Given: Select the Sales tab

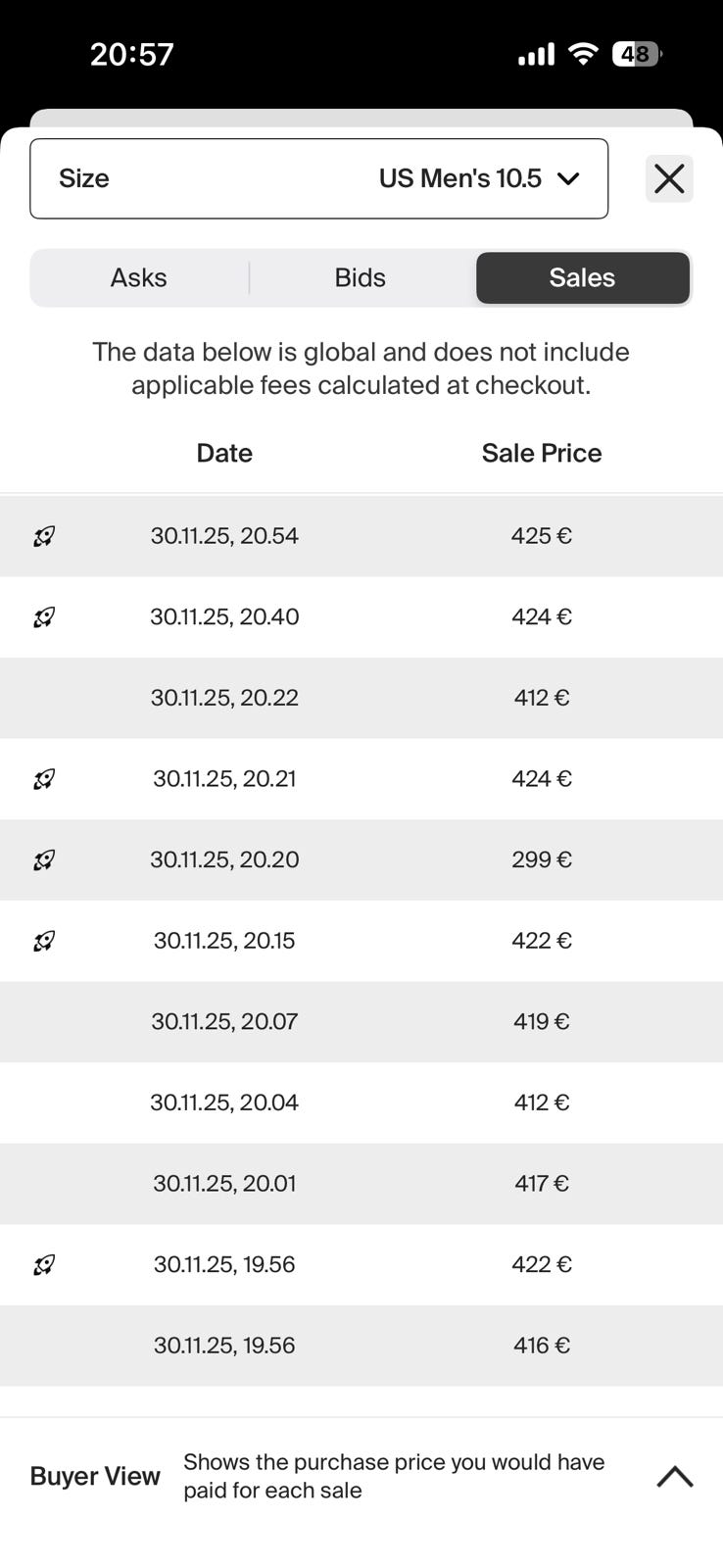Looking at the screenshot, I should pos(582,278).
